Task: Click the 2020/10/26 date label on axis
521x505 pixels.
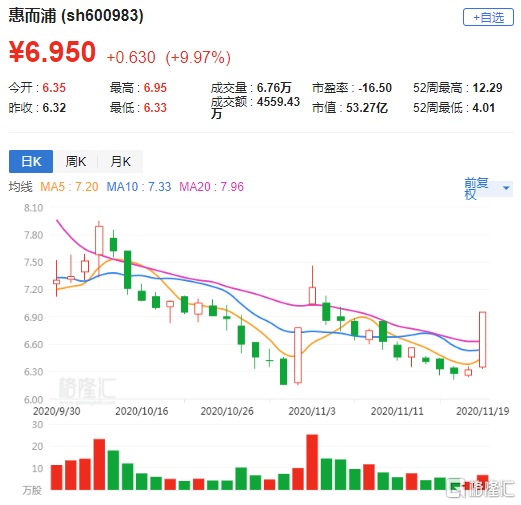Action: [227, 411]
